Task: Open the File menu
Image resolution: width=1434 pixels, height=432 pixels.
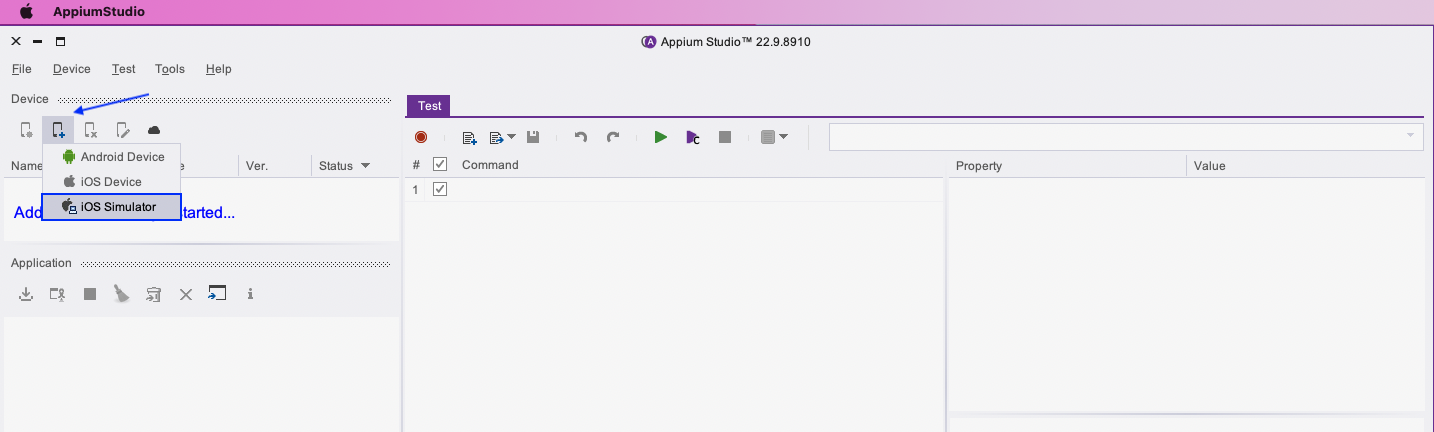Action: (22, 69)
